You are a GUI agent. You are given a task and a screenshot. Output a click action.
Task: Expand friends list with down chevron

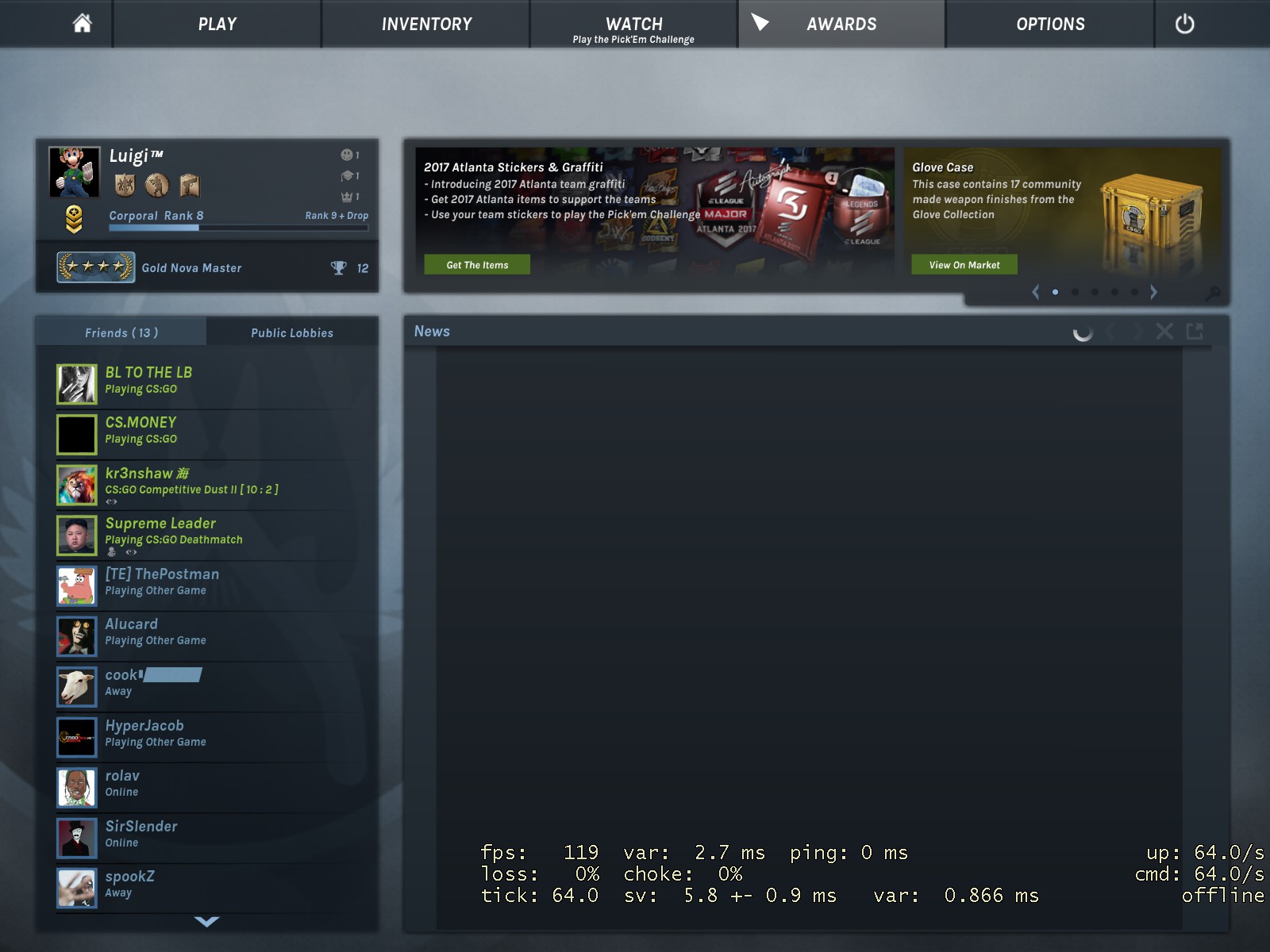(x=206, y=921)
